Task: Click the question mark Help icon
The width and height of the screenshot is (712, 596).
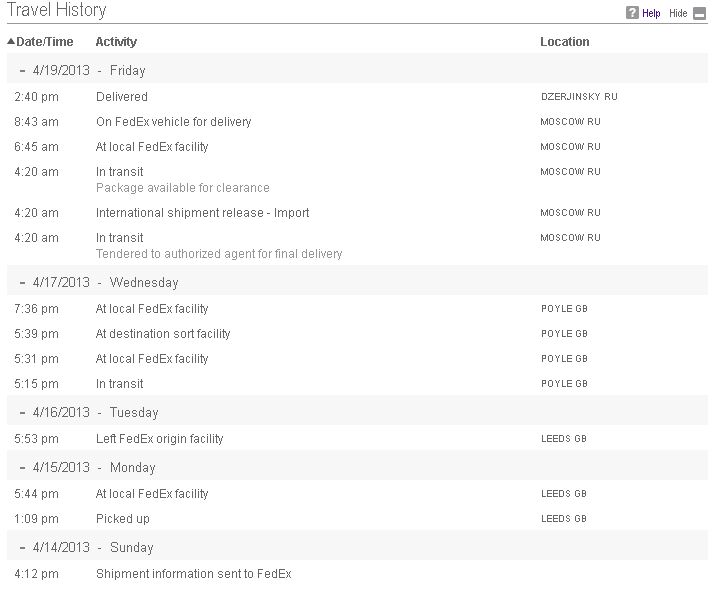Action: tap(632, 13)
